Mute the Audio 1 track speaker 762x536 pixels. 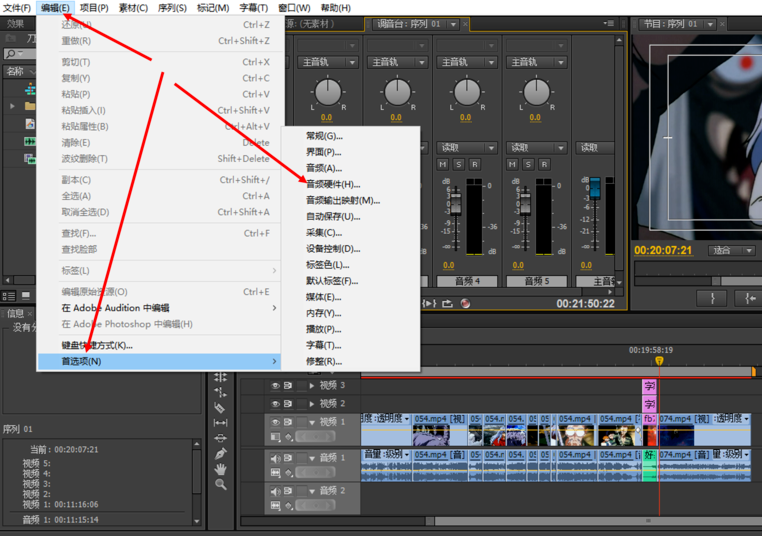coord(276,458)
